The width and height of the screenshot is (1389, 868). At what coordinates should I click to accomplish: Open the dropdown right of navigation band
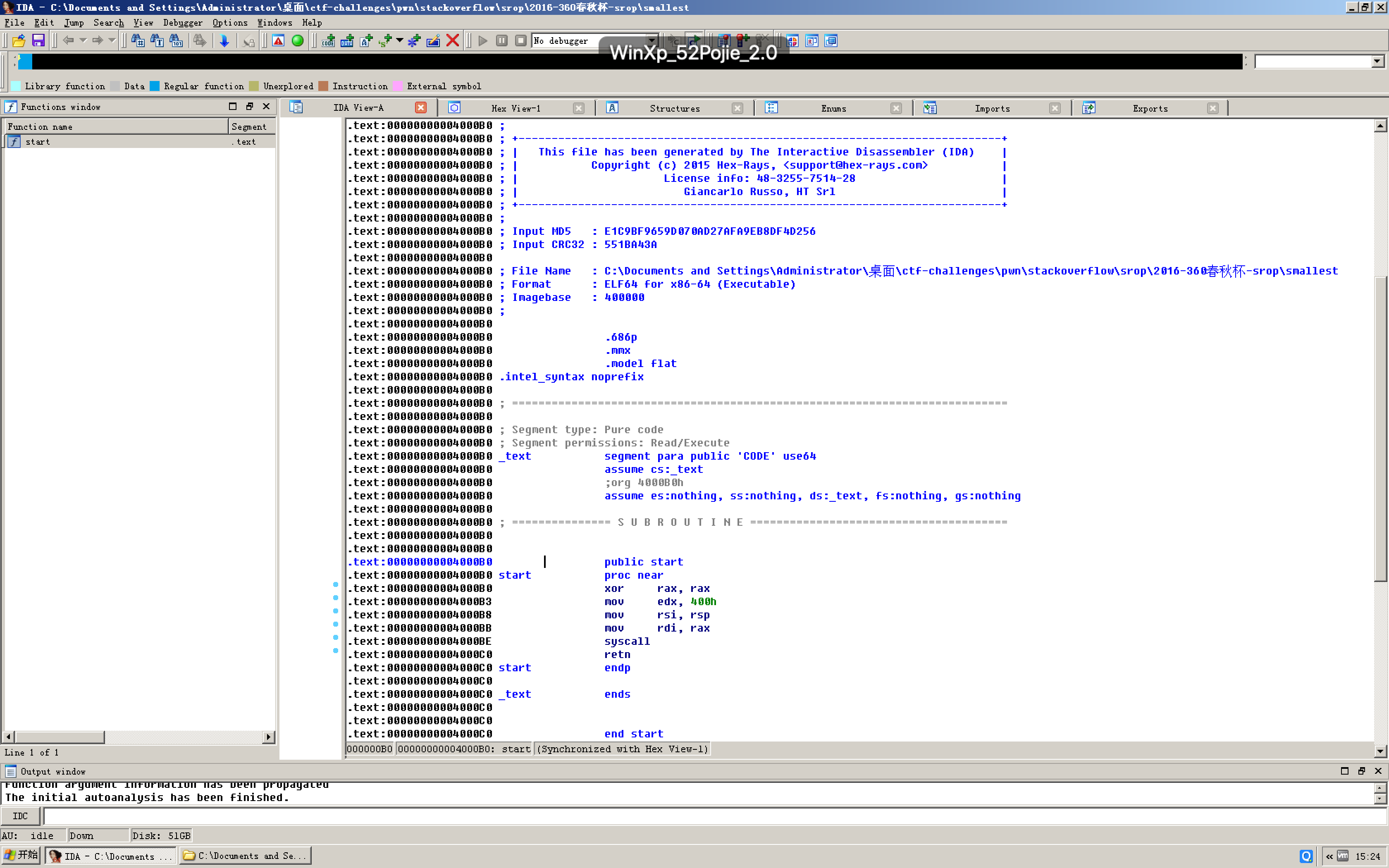[1377, 62]
